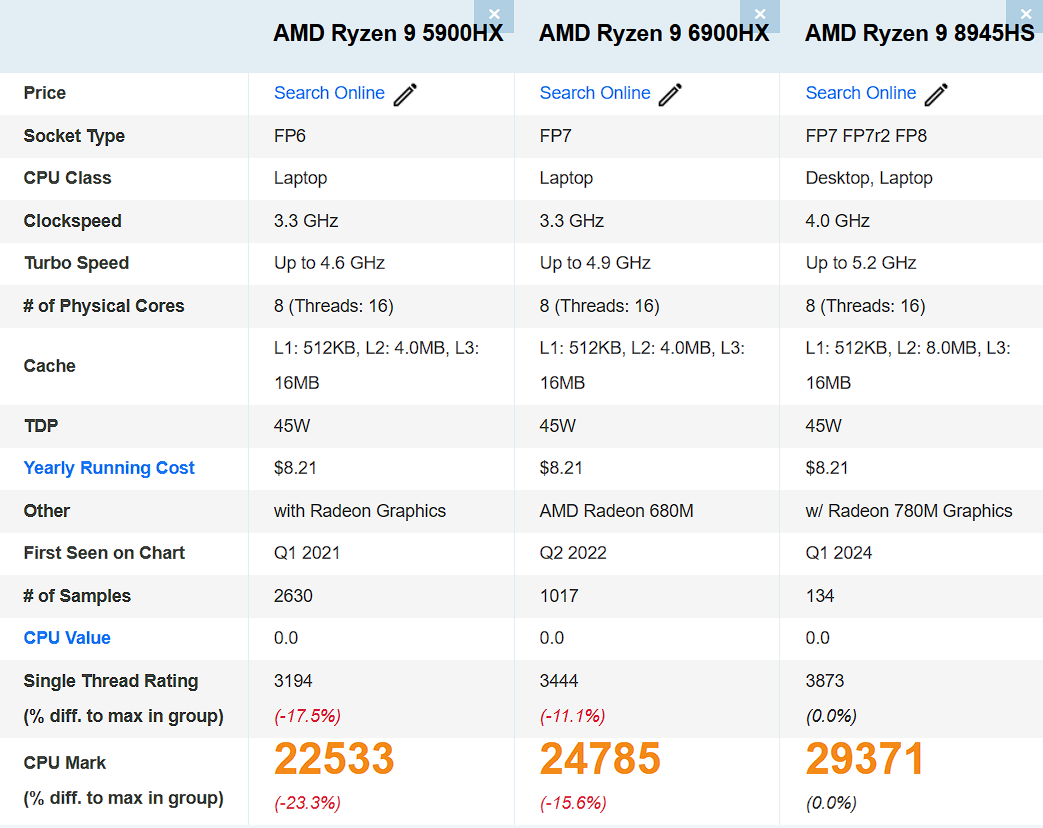Viewport: 1043px width, 828px height.
Task: Open Search Online link for Ryzen 9 8945HS
Action: 861,93
